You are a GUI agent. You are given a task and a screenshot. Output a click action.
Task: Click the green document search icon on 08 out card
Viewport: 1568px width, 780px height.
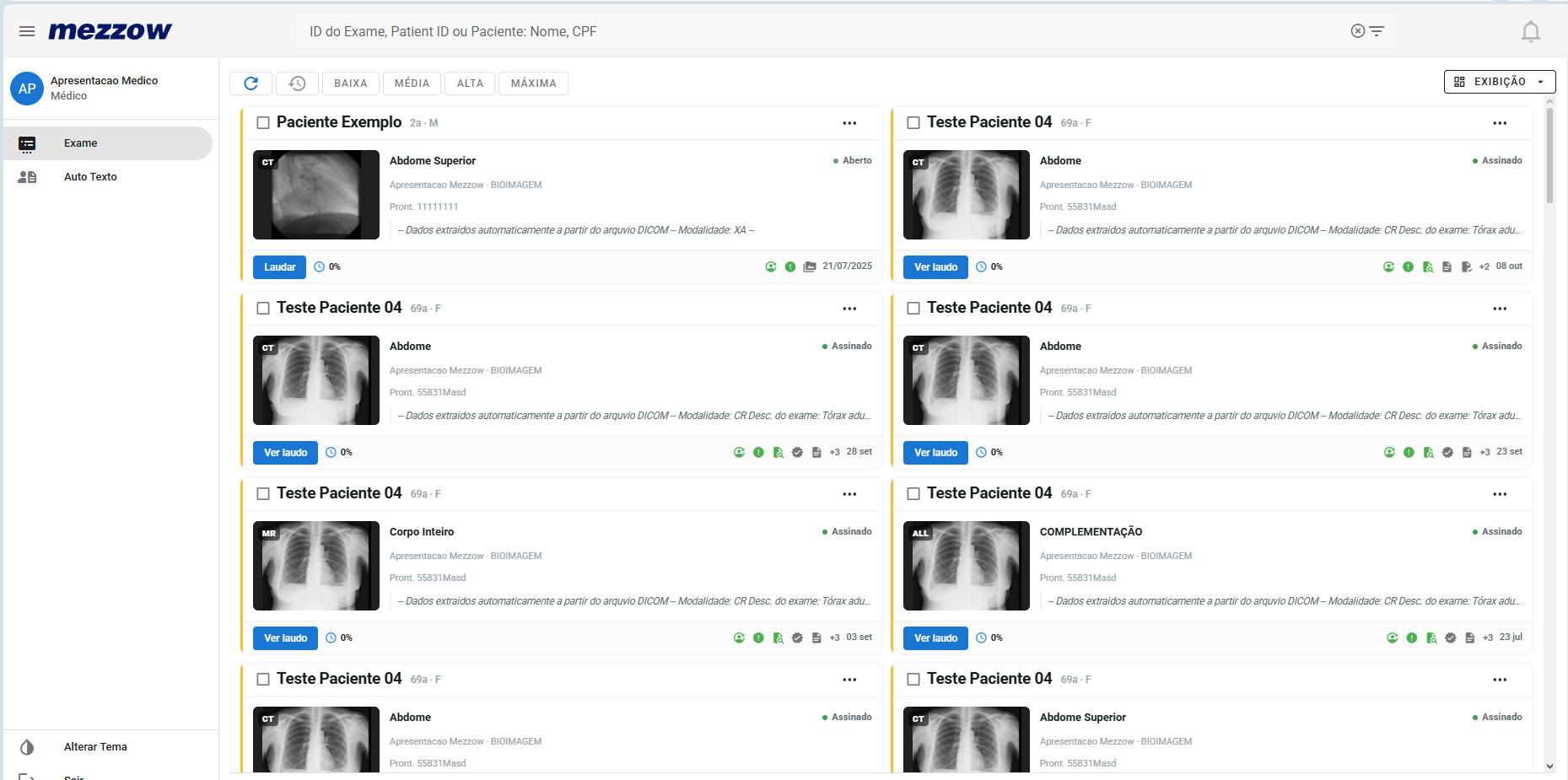[x=1427, y=266]
